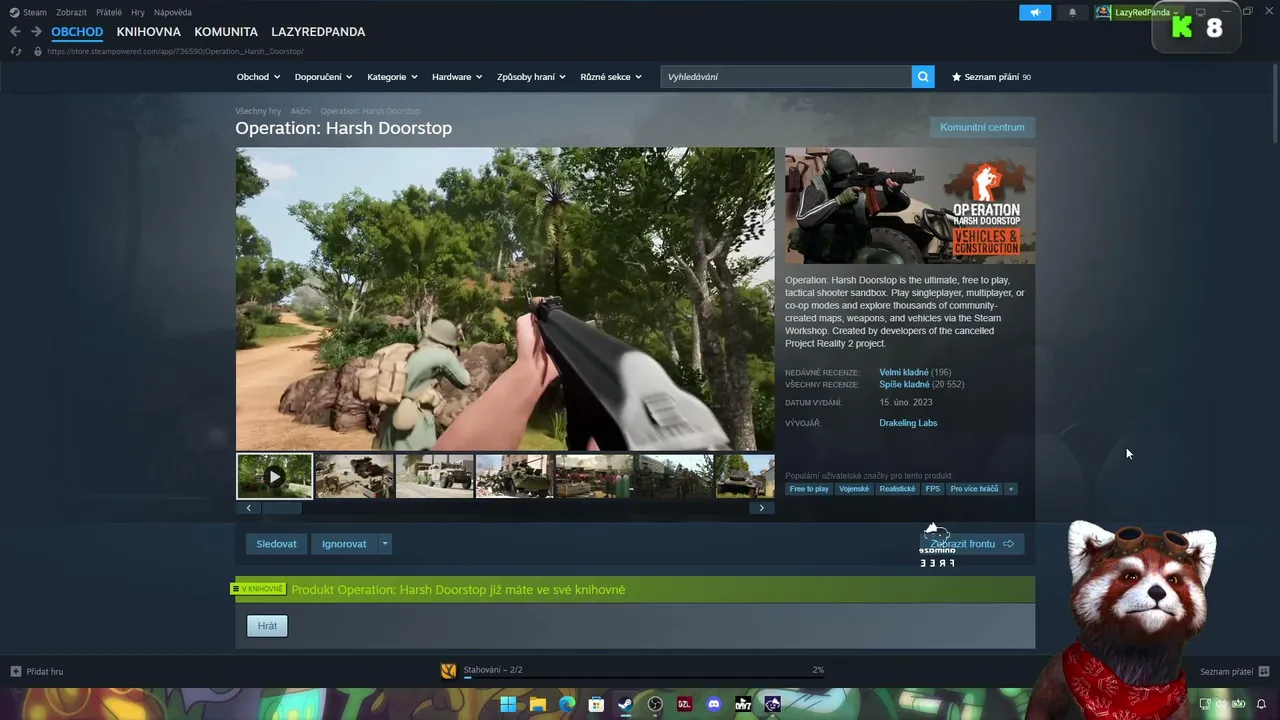Click the blue search magnifier button
This screenshot has height=720, width=1280.
pos(923,77)
